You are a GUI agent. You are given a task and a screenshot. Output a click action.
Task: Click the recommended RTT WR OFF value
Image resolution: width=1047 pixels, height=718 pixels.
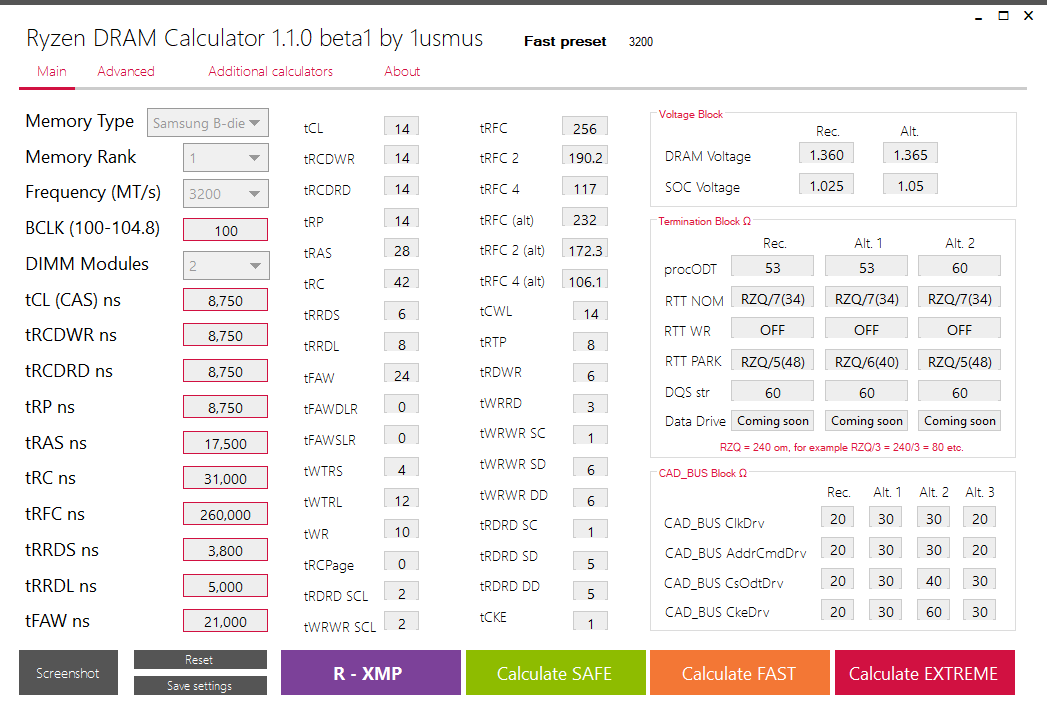773,330
